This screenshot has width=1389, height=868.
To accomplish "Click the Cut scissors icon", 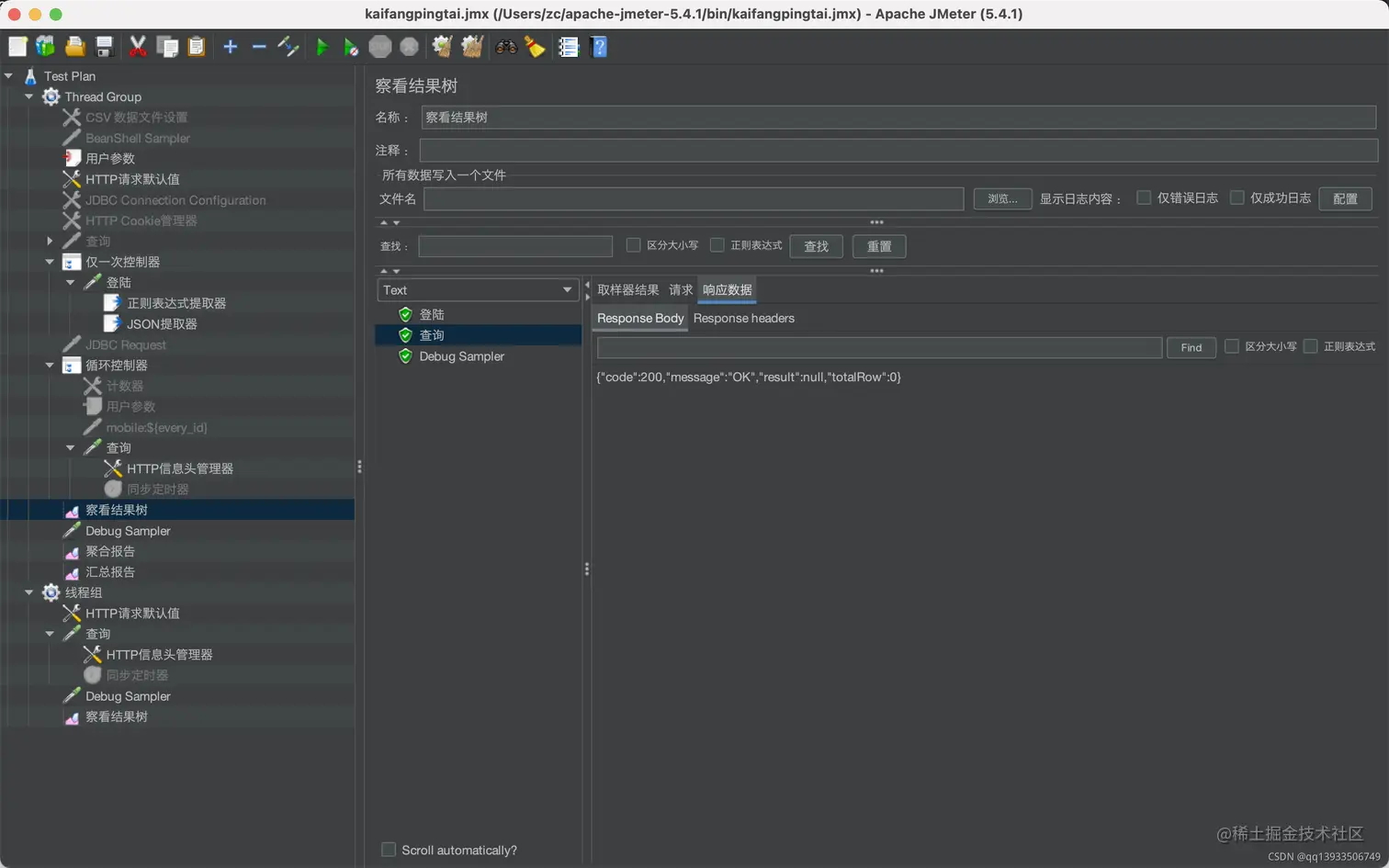I will point(138,47).
